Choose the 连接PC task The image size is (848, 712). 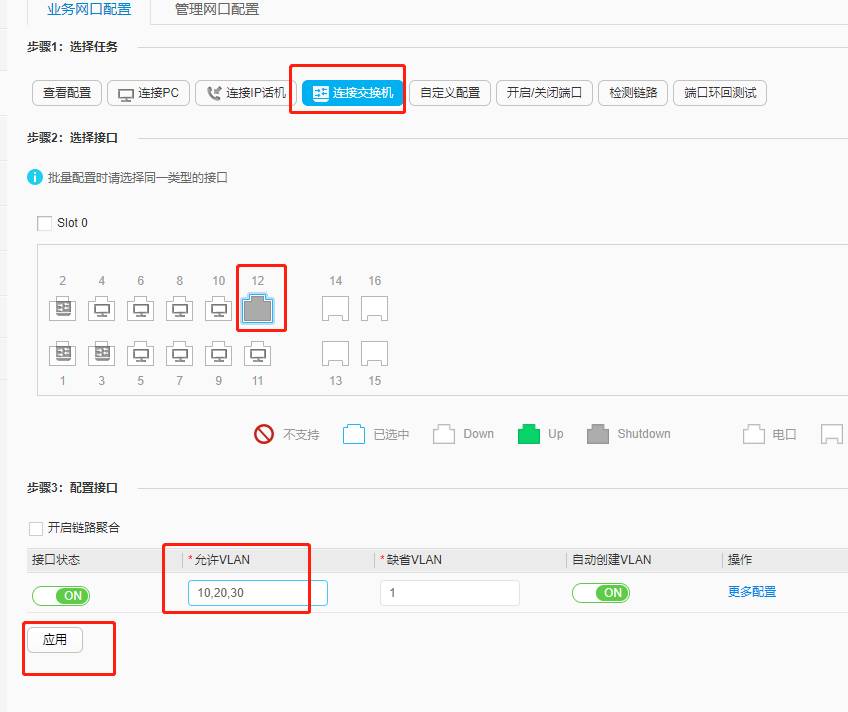149,93
